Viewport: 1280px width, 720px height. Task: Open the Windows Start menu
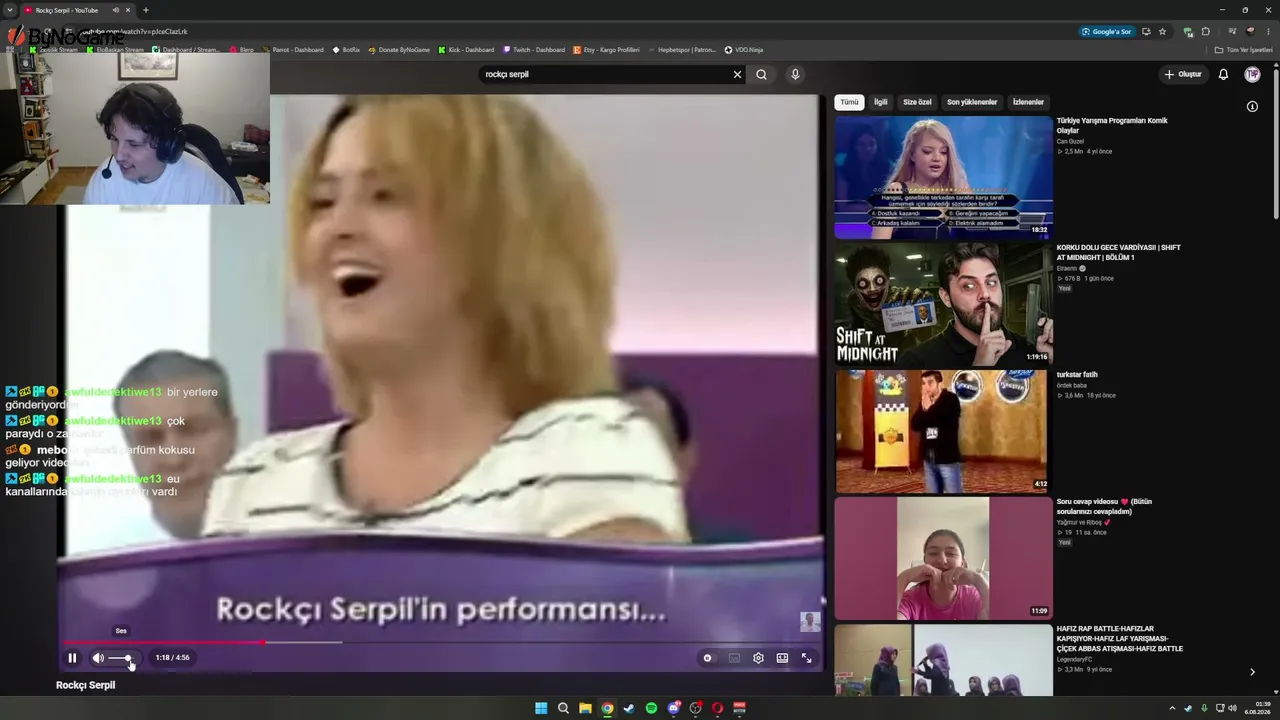tap(541, 708)
